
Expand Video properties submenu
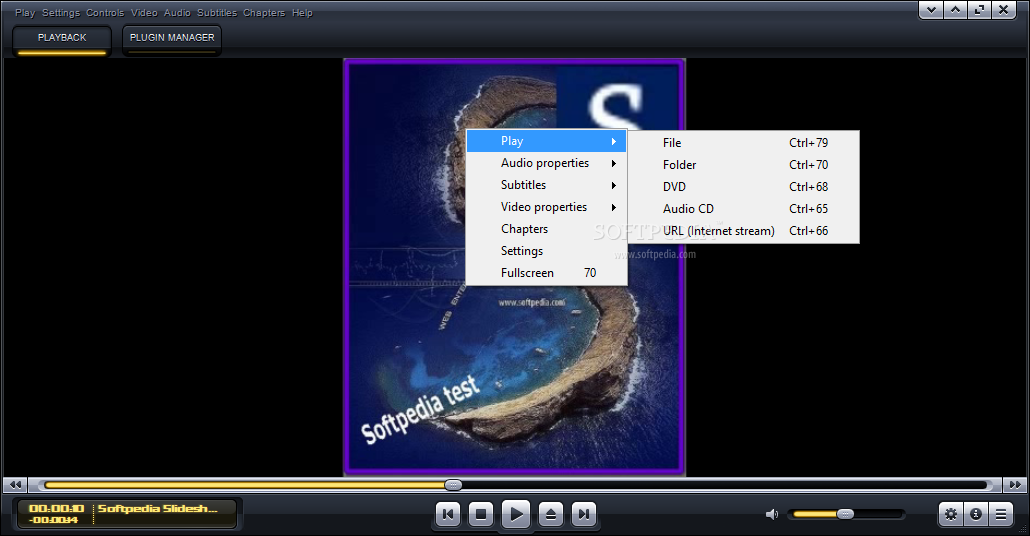(x=547, y=207)
